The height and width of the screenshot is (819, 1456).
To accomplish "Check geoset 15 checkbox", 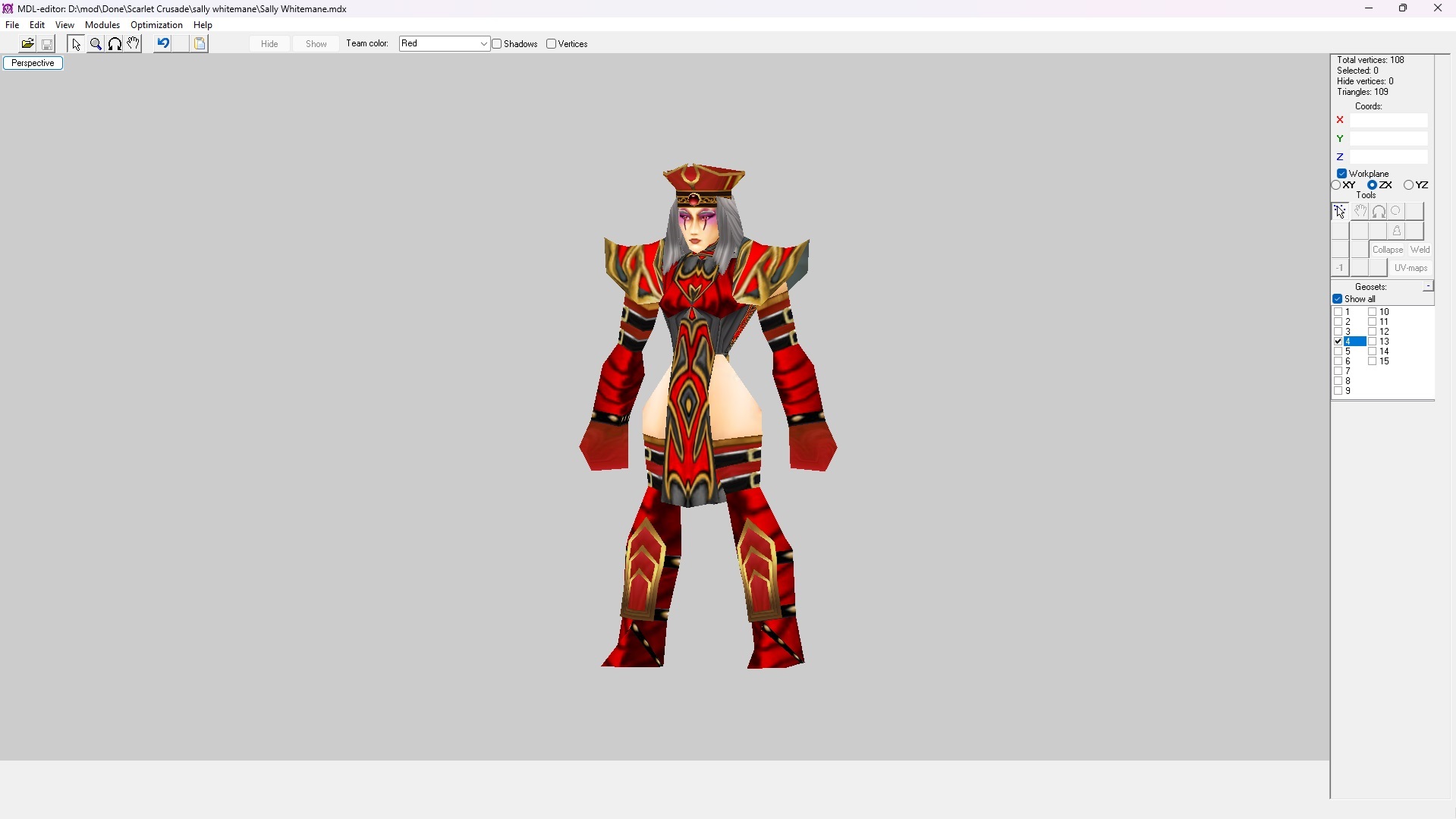I will pos(1373,362).
